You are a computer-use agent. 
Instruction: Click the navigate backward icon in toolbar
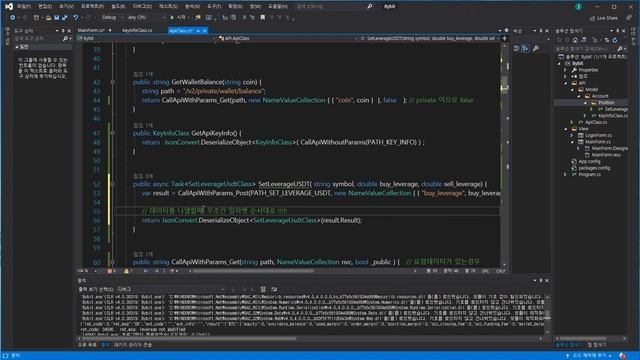pos(13,18)
